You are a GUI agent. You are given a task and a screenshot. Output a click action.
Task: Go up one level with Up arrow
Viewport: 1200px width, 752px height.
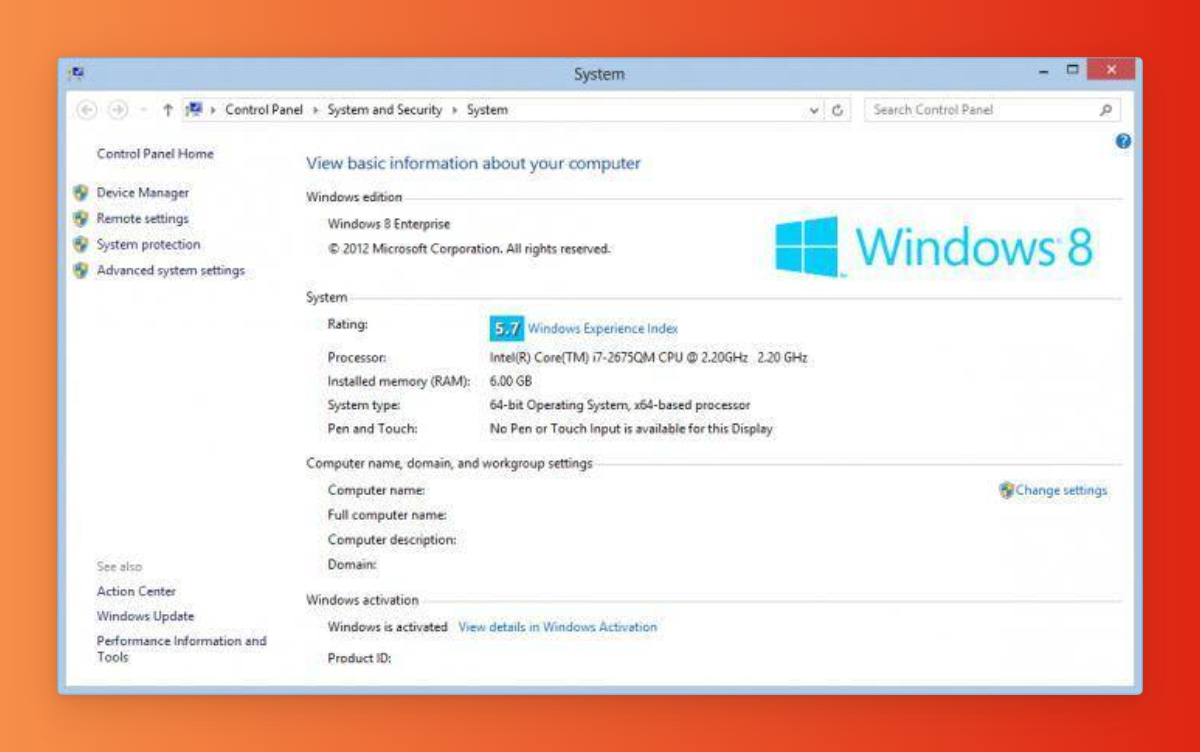(167, 110)
